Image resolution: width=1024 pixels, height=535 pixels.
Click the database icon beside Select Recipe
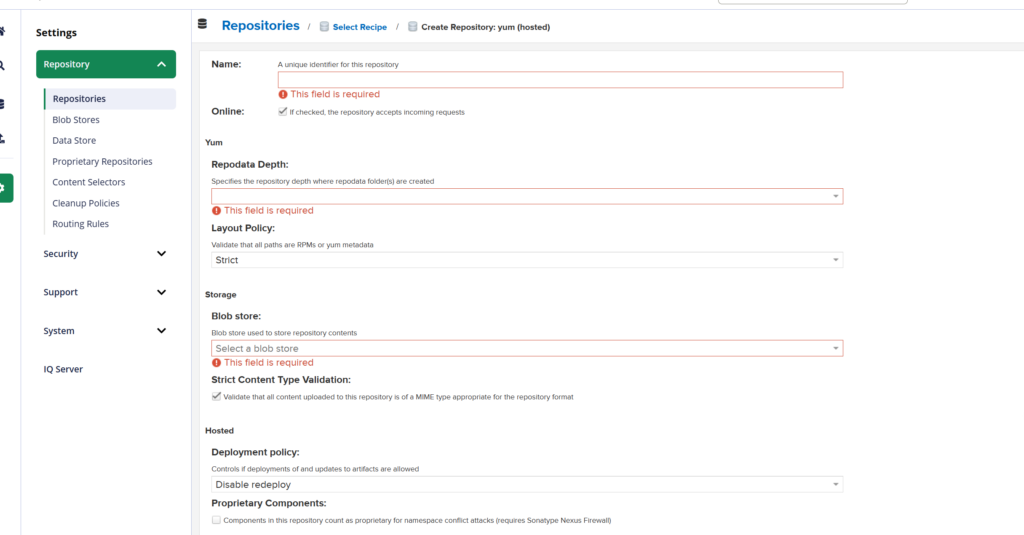click(324, 27)
